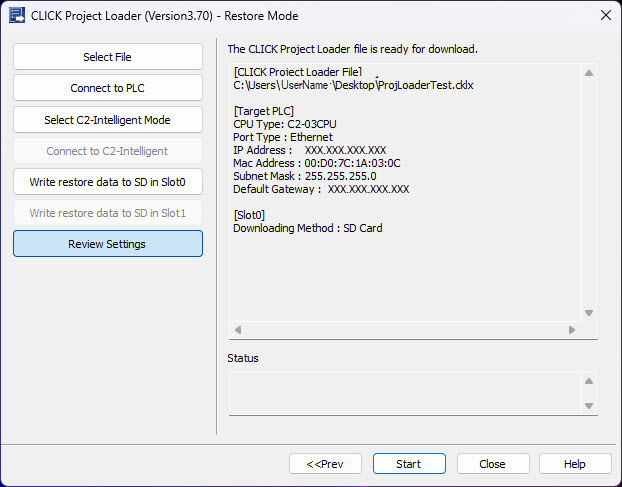
Task: Click the Status box up arrow
Action: tap(589, 381)
